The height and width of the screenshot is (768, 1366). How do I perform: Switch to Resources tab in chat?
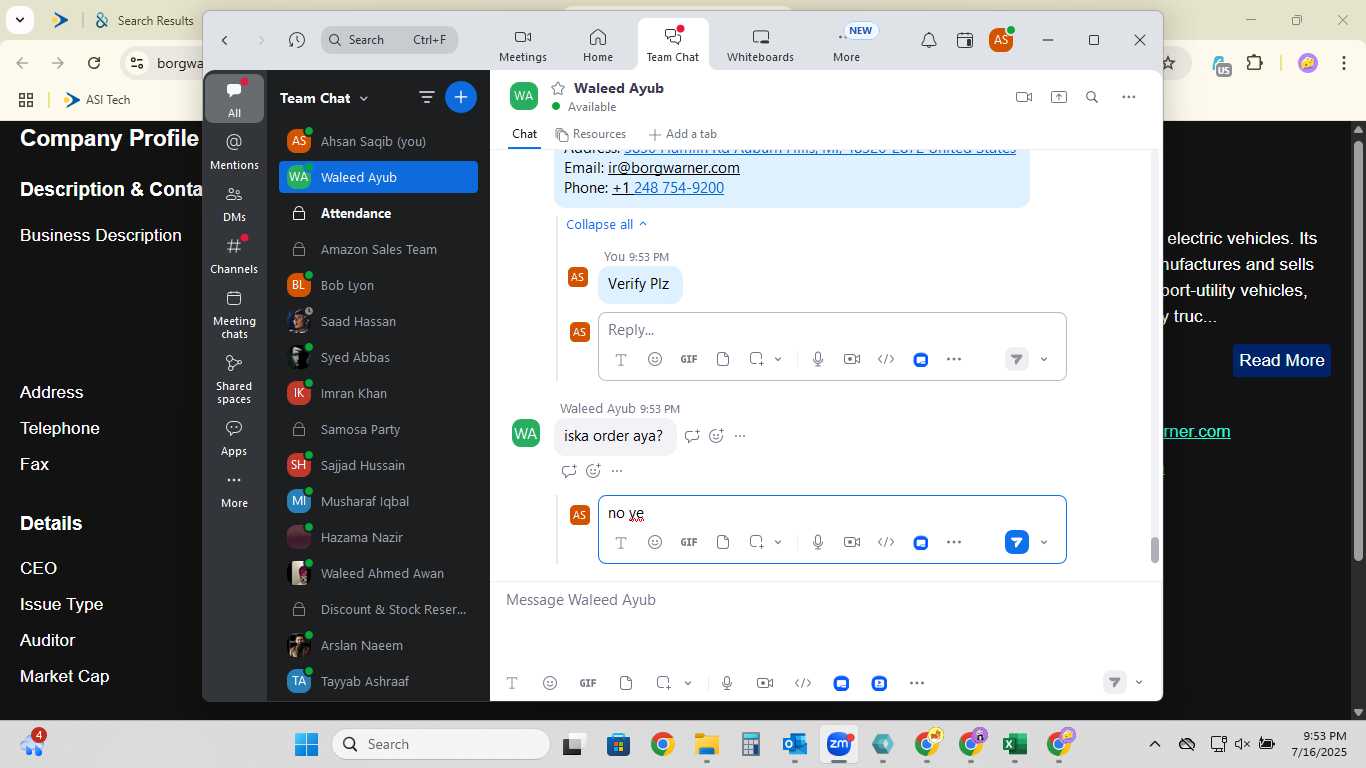click(x=591, y=134)
